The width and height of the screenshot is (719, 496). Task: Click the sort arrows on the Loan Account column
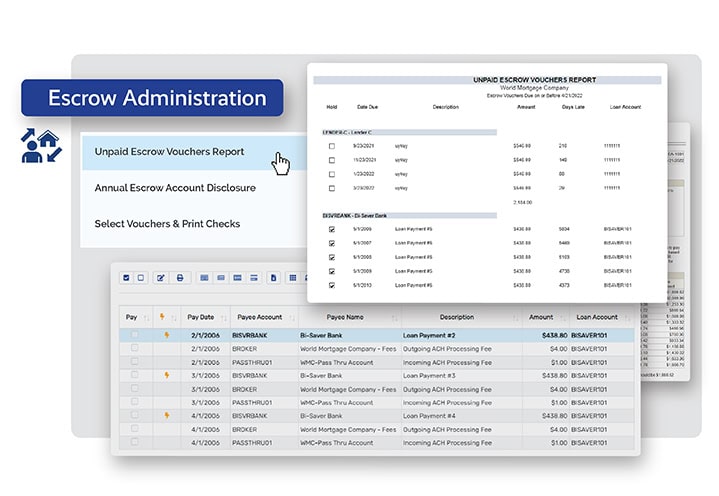(627, 318)
